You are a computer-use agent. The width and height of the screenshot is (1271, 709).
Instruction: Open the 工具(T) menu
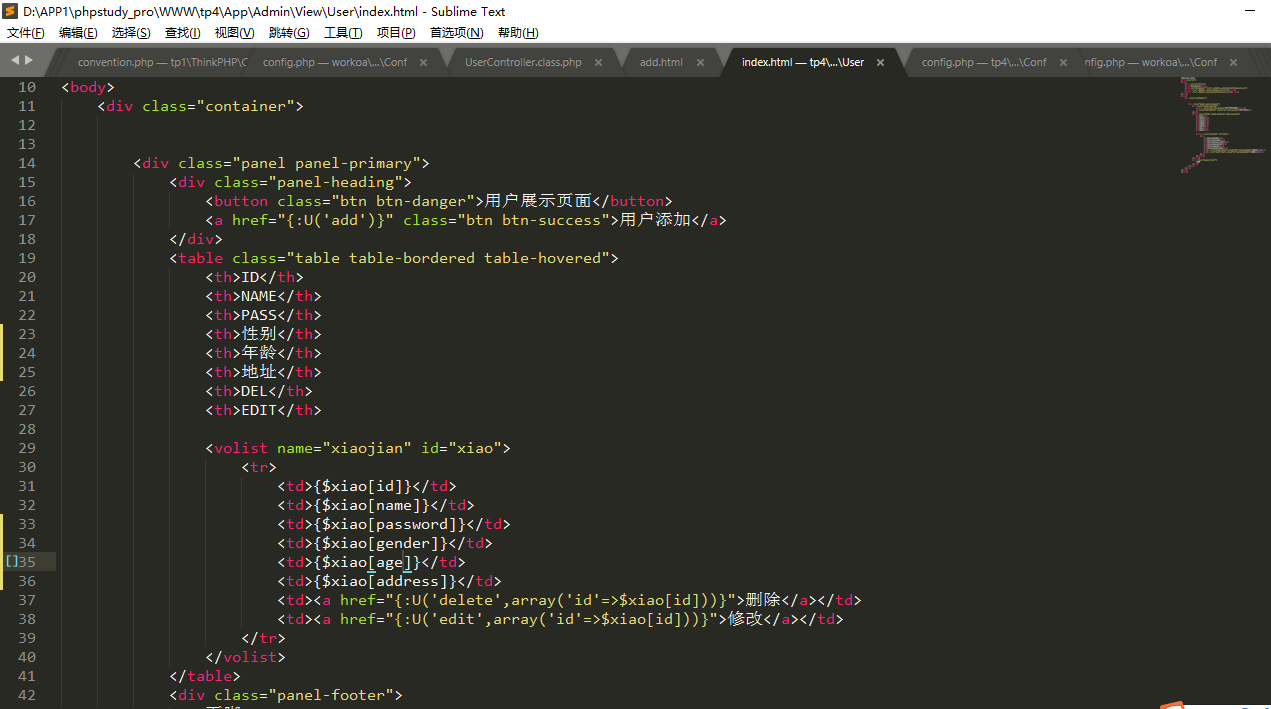pos(343,33)
